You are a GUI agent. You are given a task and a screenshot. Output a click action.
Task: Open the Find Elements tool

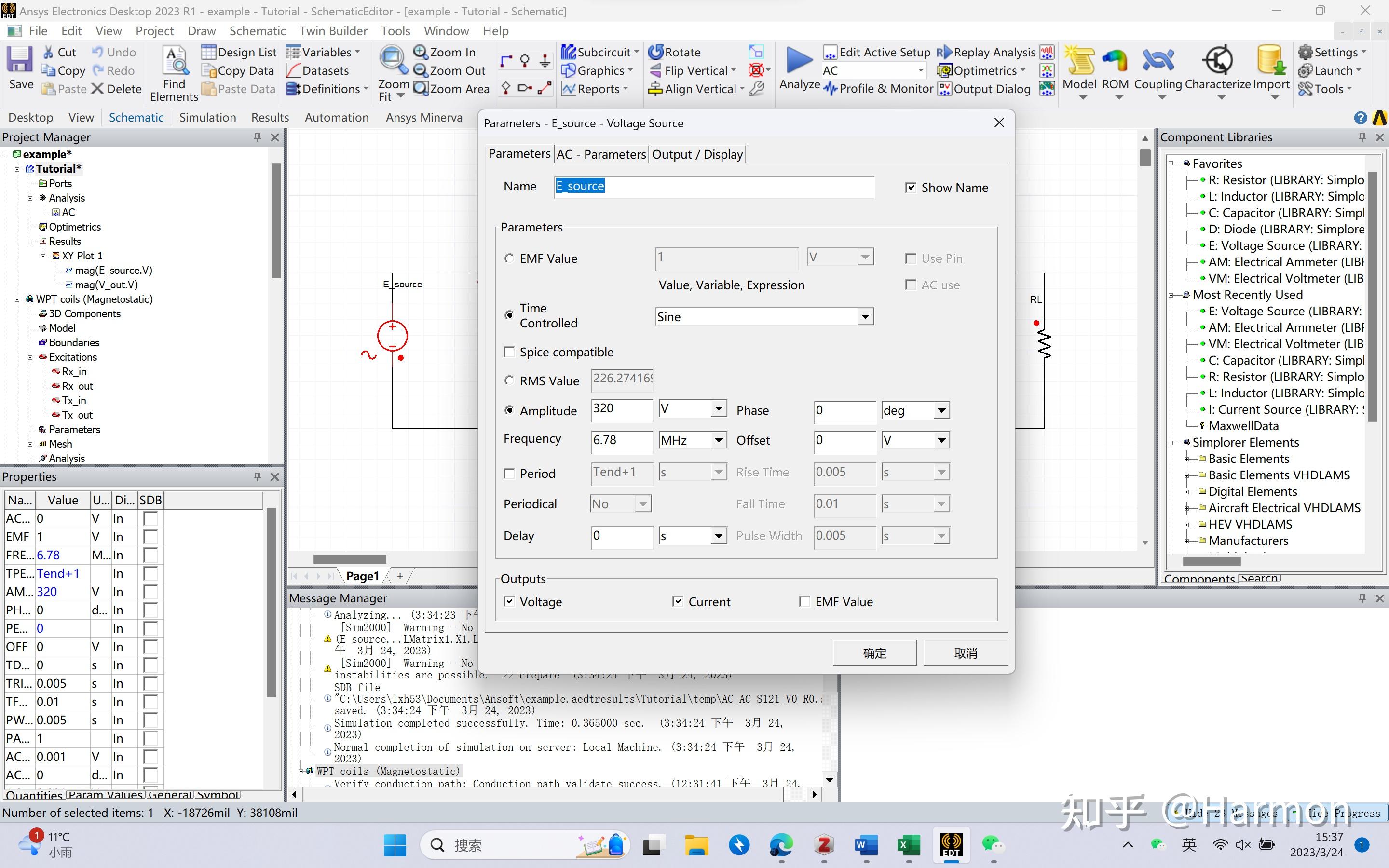(x=175, y=62)
